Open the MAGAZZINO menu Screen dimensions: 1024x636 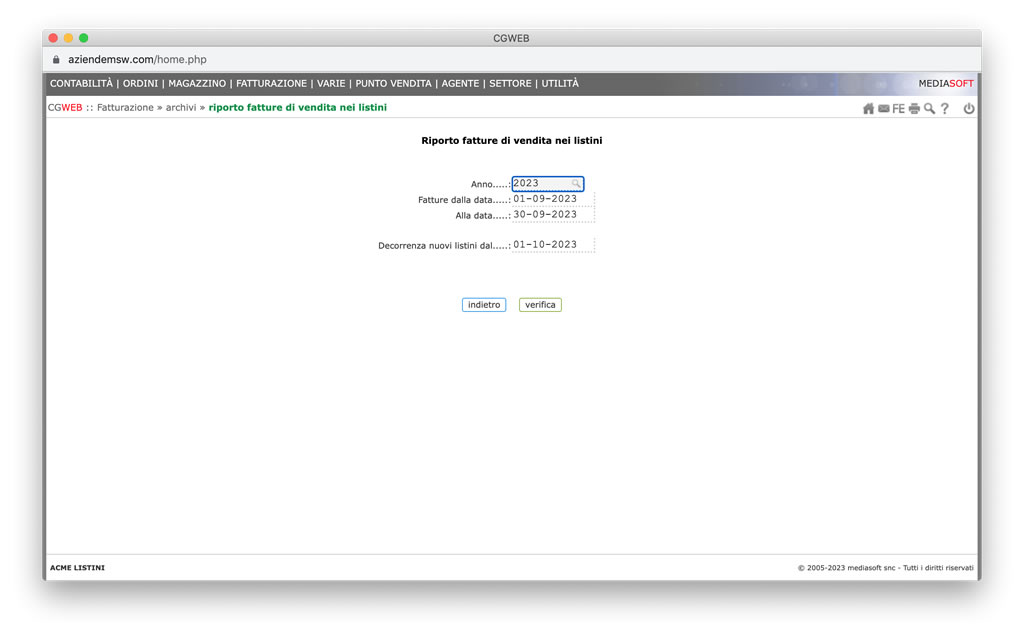coord(197,84)
